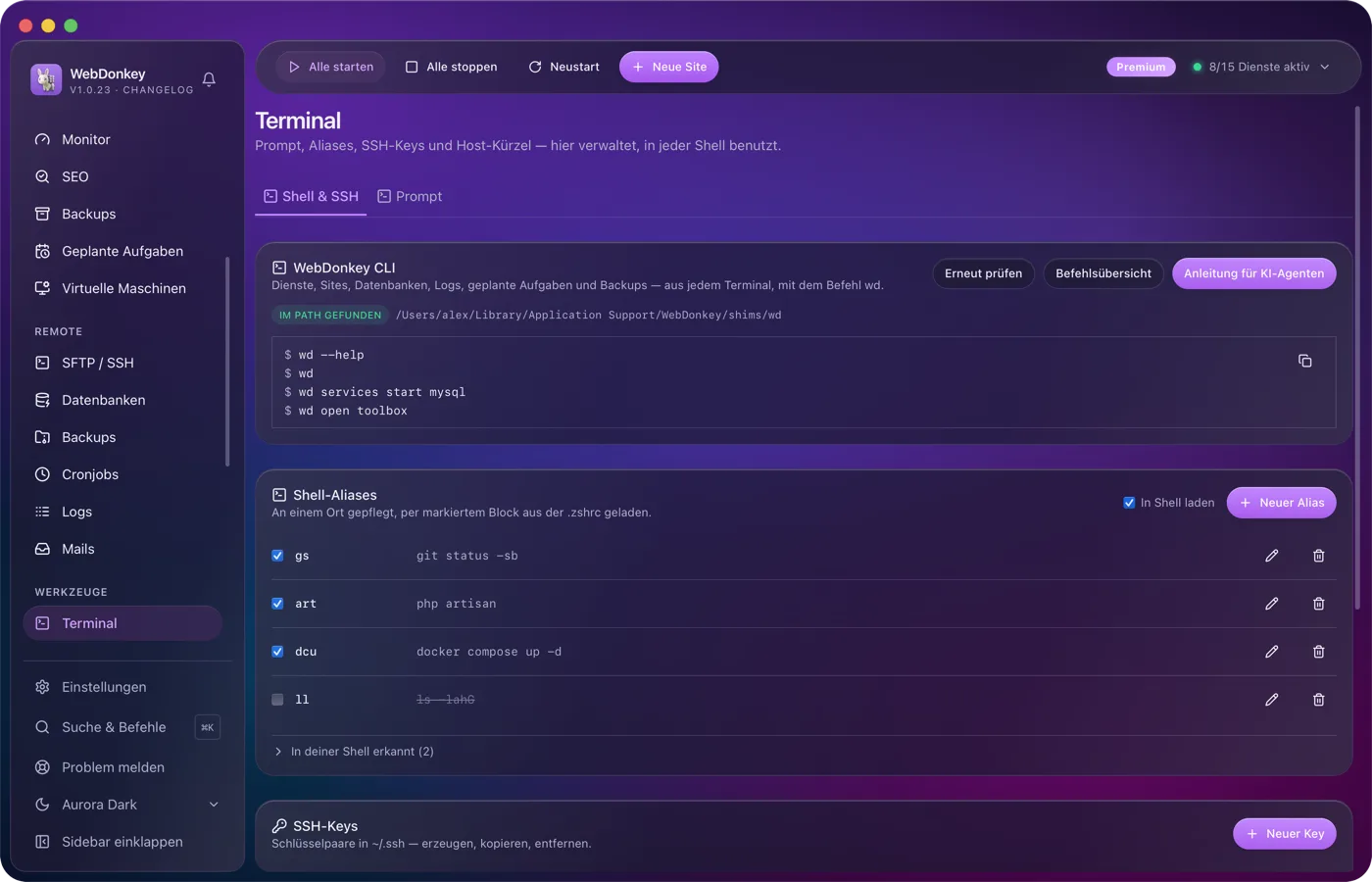Copy the wd CLI command examples
The width and height of the screenshot is (1372, 882).
1304,361
